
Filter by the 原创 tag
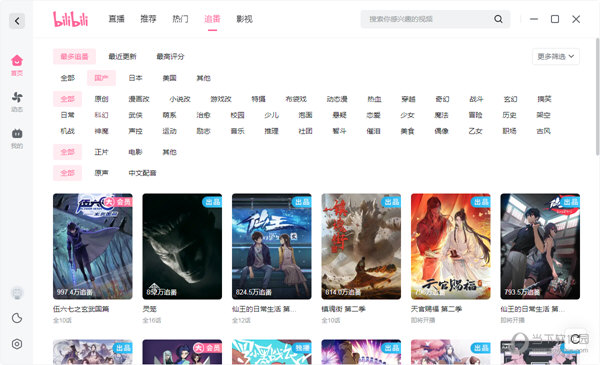101,99
